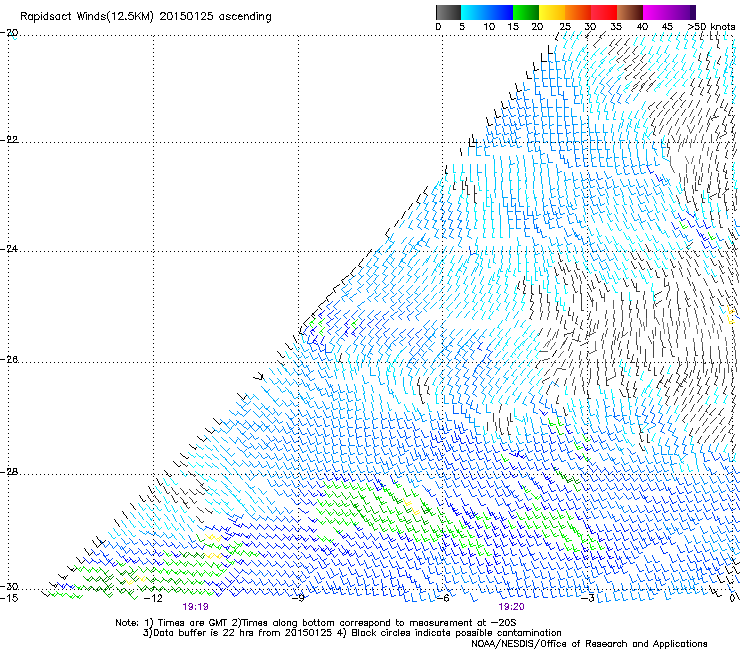
Task: Click the -15 longitude axis label
Action: 9,598
